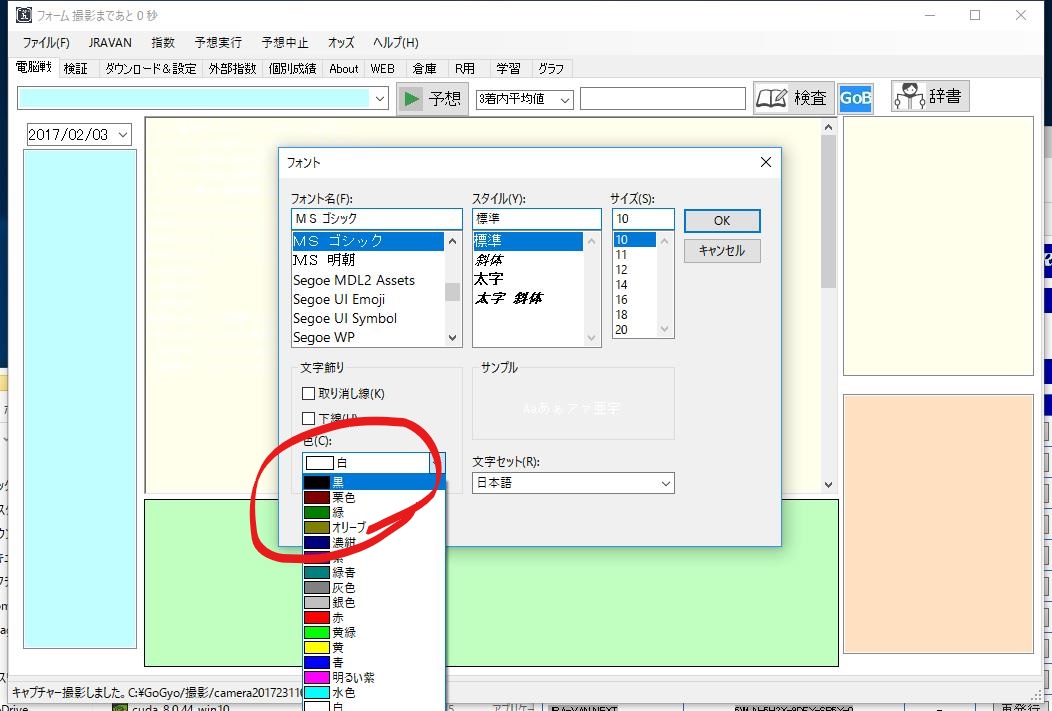Choose 明るい紫 magenta from the color list

(373, 677)
